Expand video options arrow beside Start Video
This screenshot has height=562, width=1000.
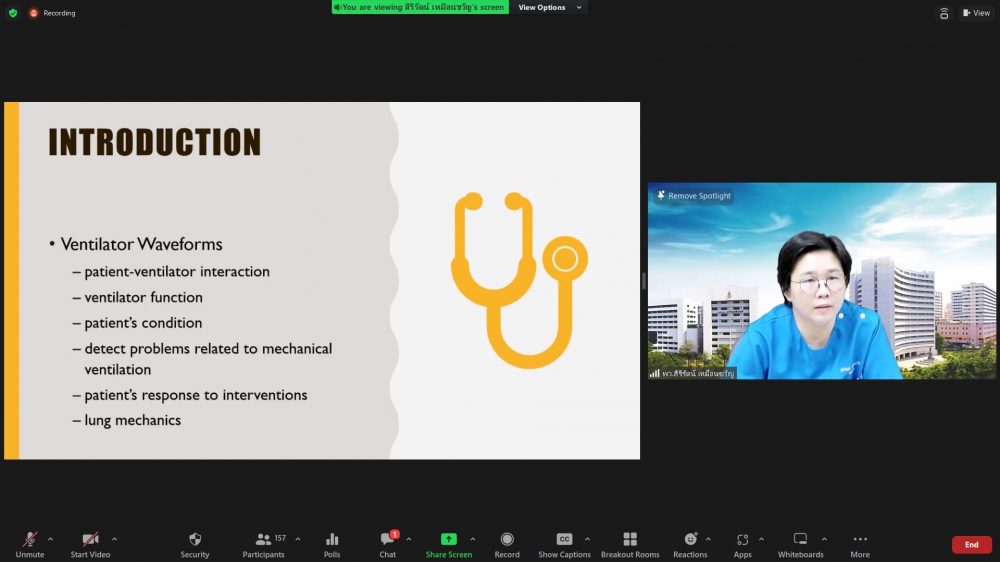pyautogui.click(x=114, y=539)
